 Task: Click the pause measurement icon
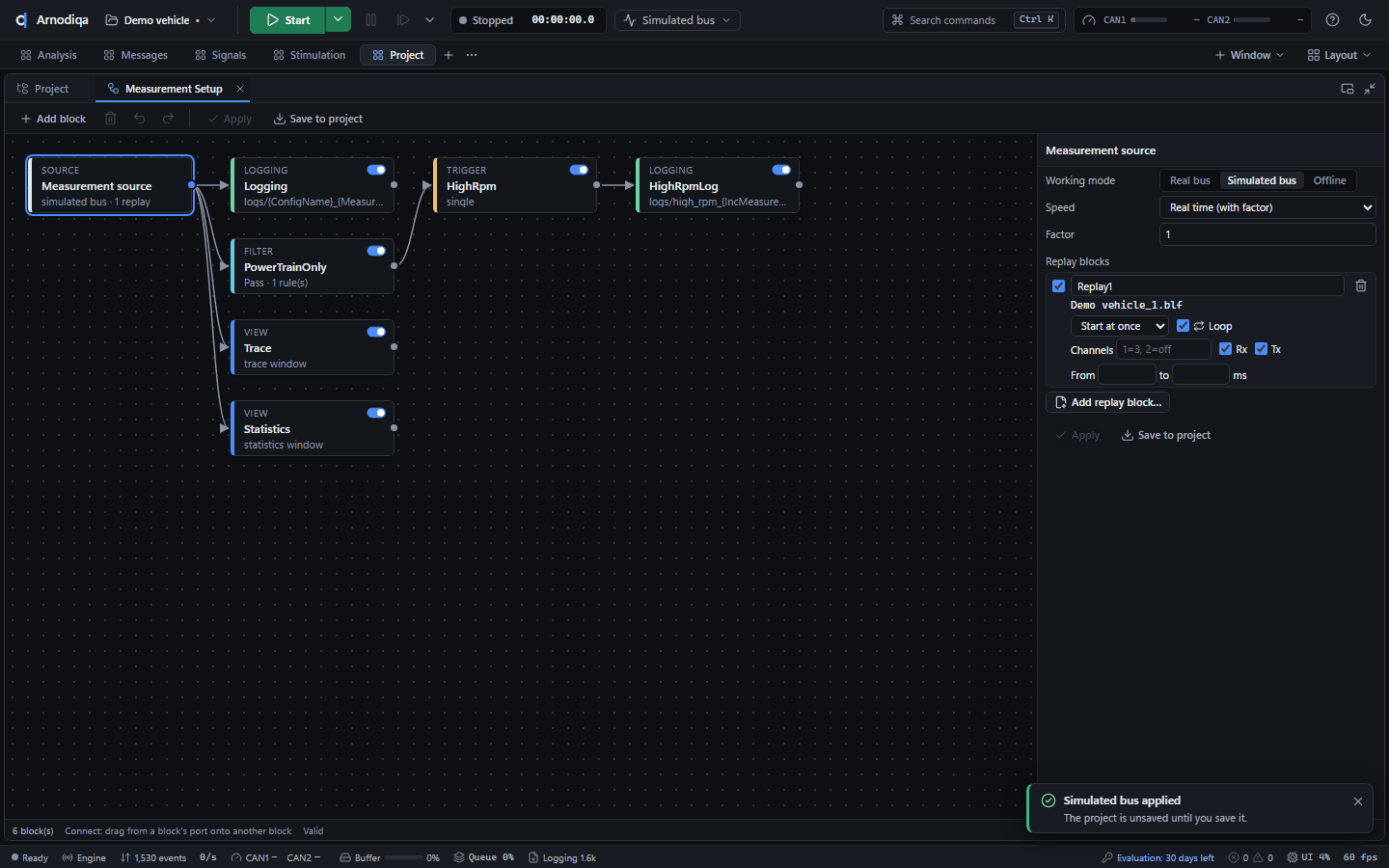pos(370,20)
